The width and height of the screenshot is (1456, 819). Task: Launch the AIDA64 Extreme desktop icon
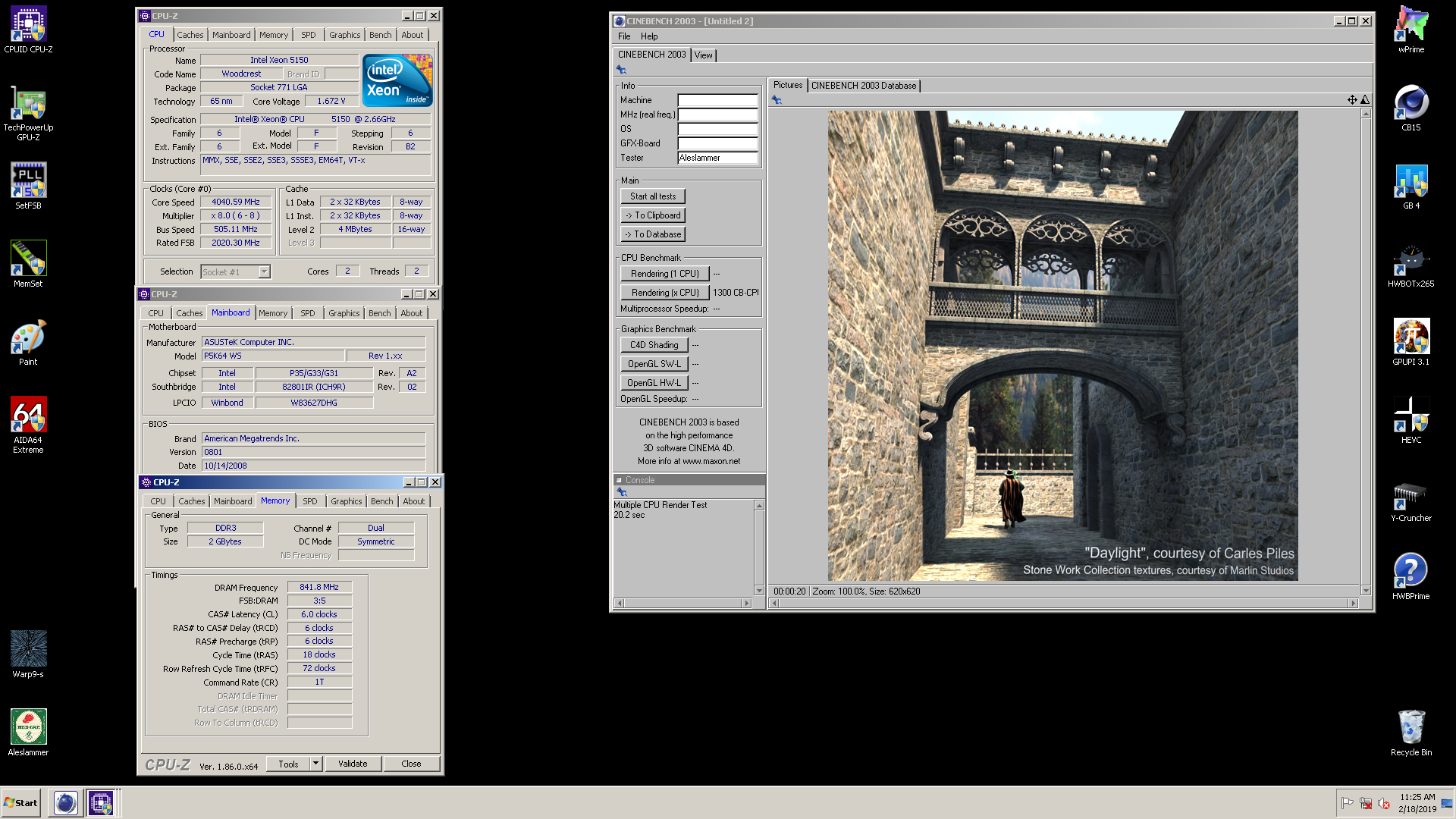click(x=28, y=425)
